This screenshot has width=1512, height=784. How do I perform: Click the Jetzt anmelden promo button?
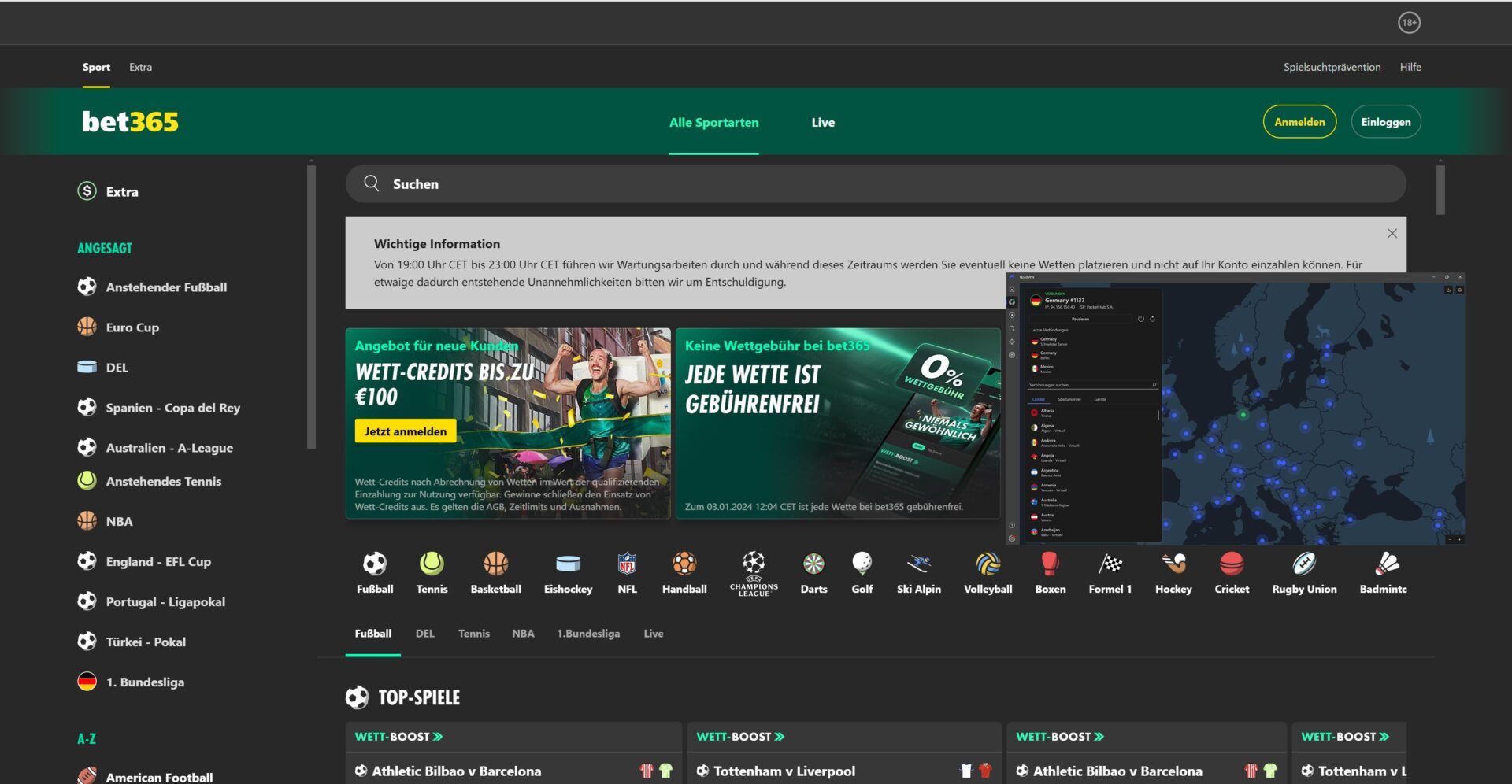click(405, 431)
